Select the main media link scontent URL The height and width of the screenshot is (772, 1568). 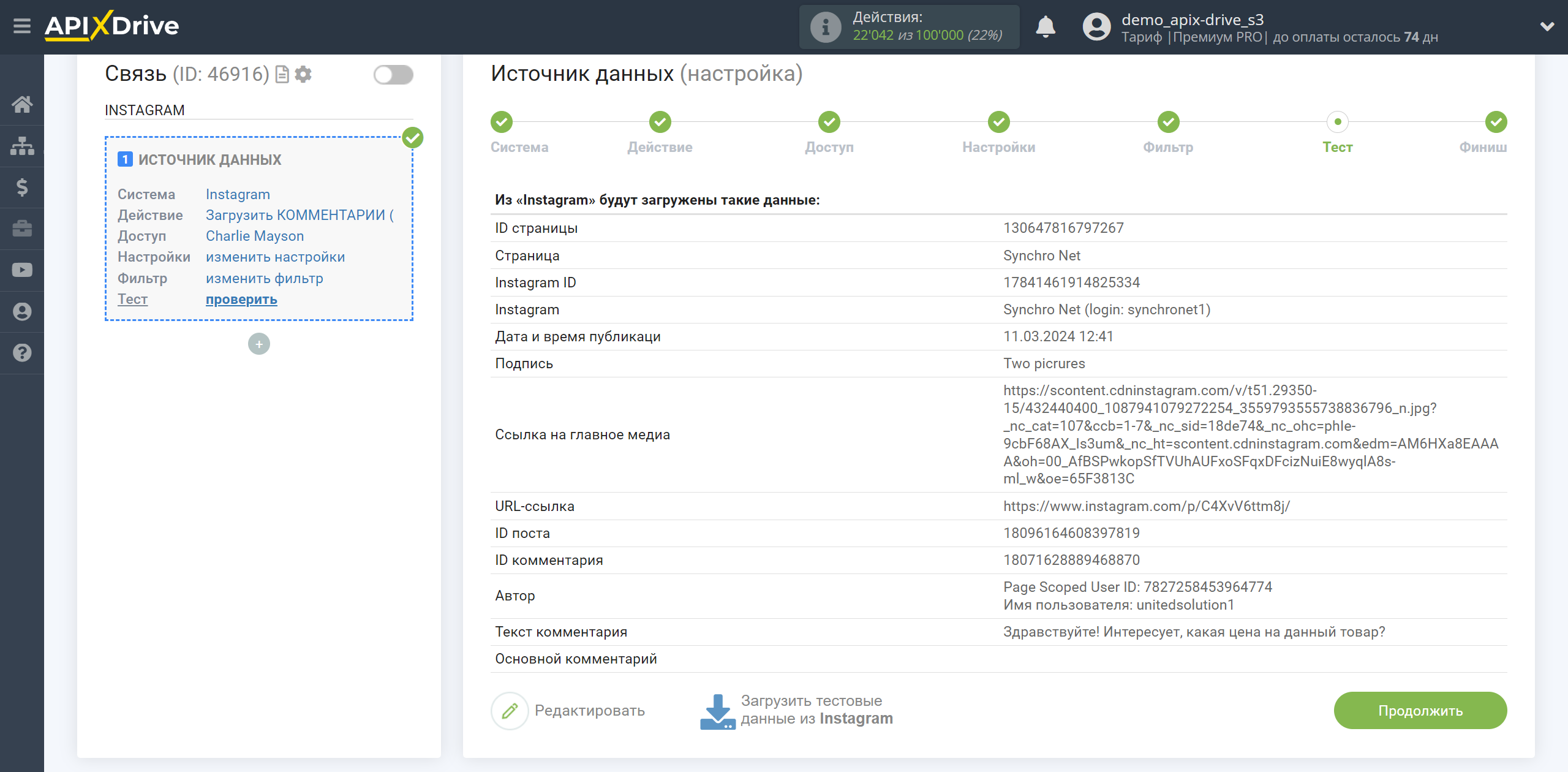(1251, 434)
